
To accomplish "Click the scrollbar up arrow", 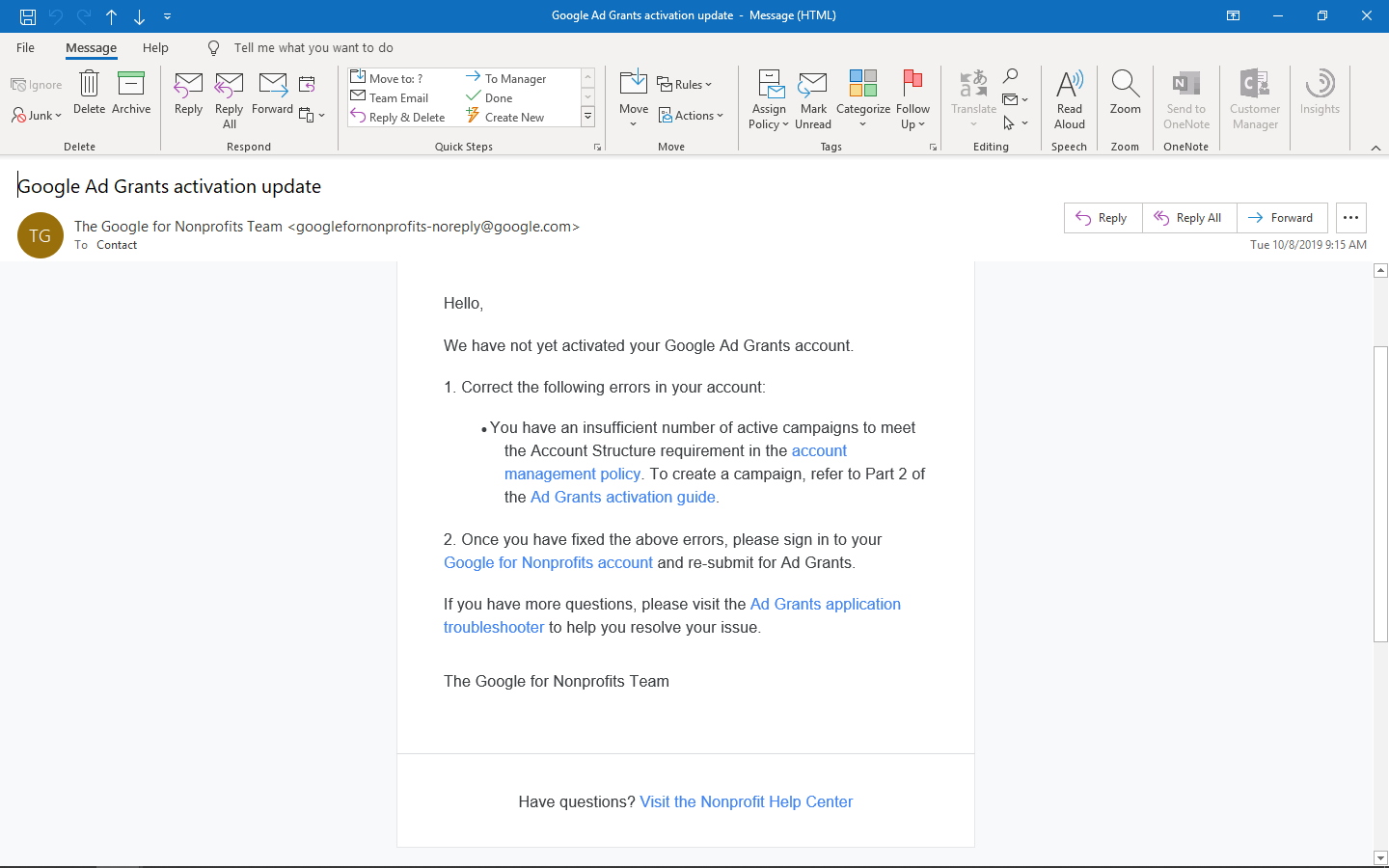I will [1380, 271].
